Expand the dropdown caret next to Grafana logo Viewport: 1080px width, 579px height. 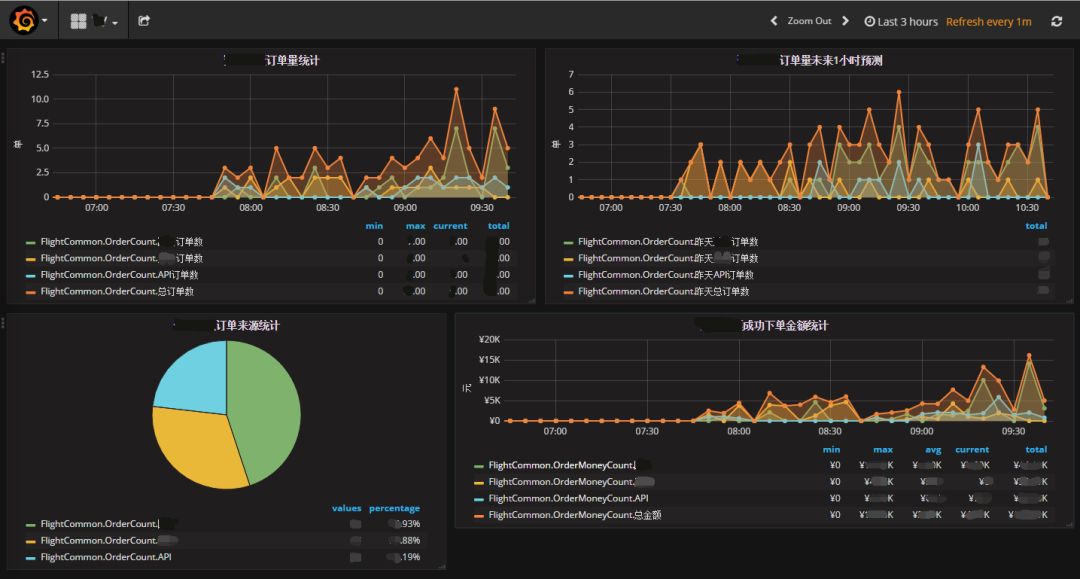click(x=45, y=21)
